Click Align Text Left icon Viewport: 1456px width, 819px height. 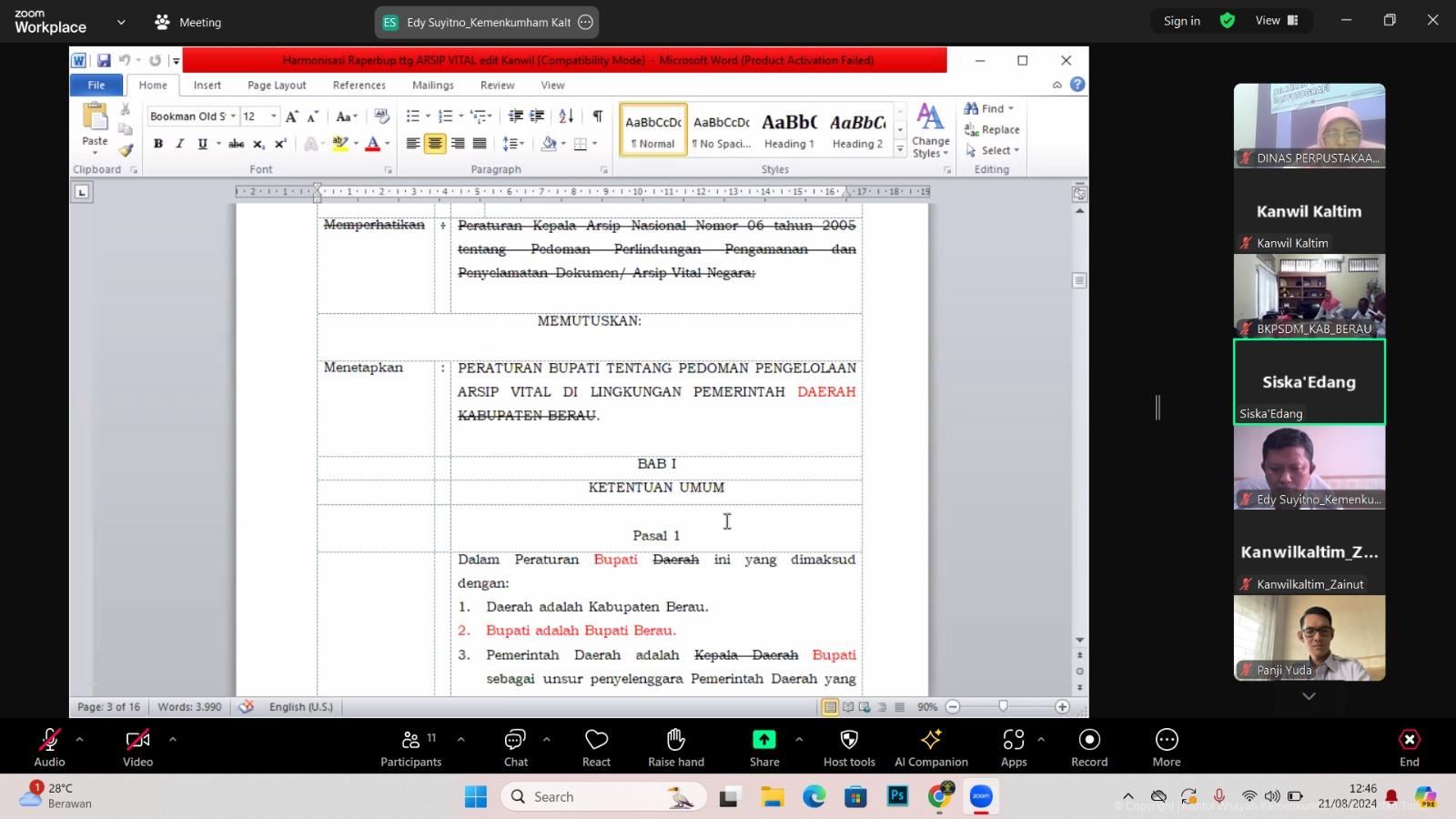tap(413, 144)
